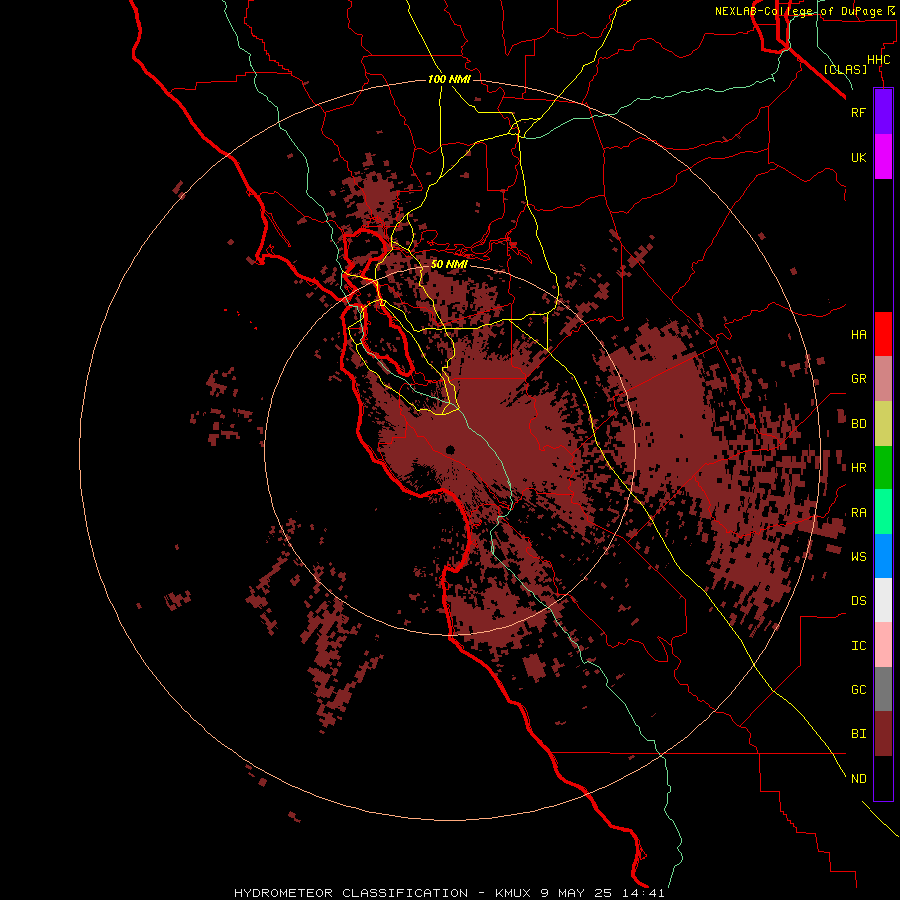The image size is (900, 900).
Task: Click the mint-green RA legend swatch
Action: pyautogui.click(x=883, y=512)
